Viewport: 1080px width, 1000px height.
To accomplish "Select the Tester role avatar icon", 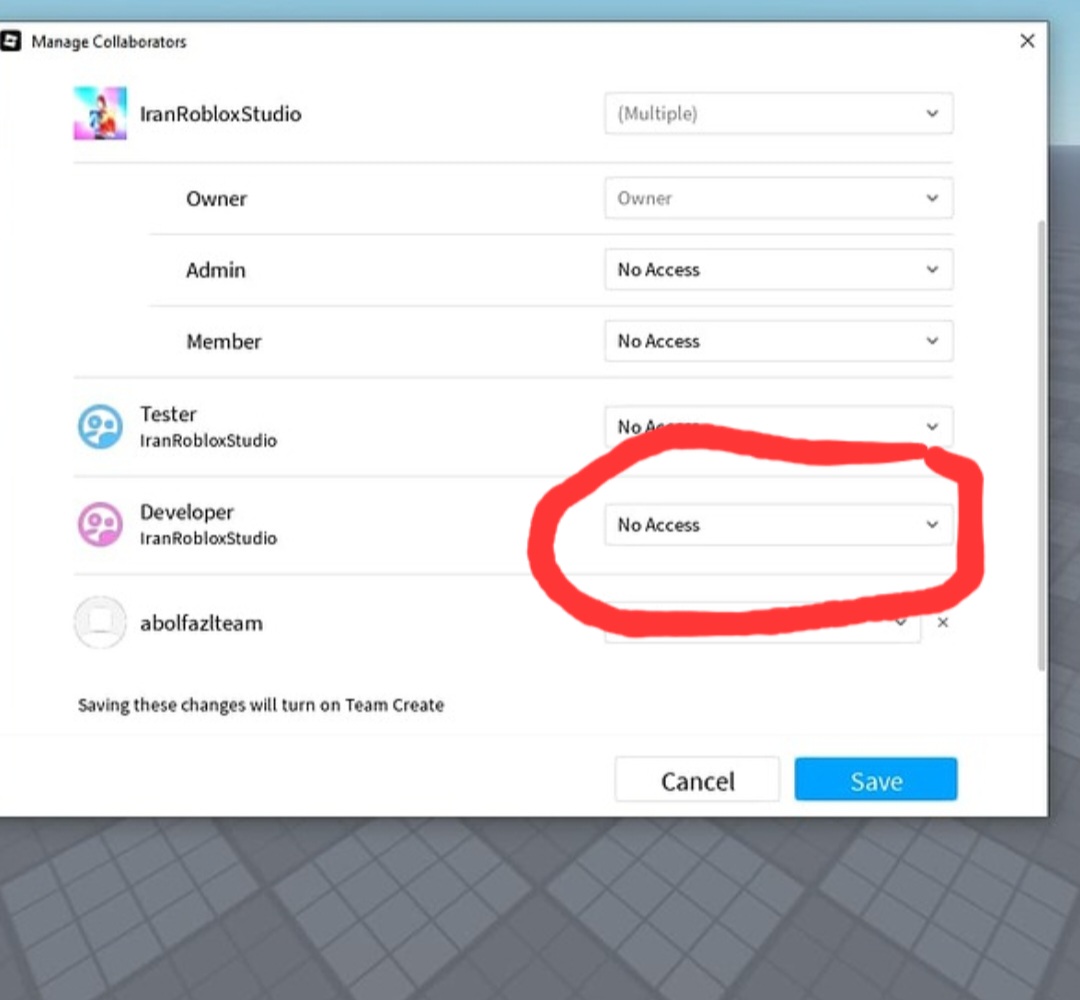I will (x=100, y=425).
